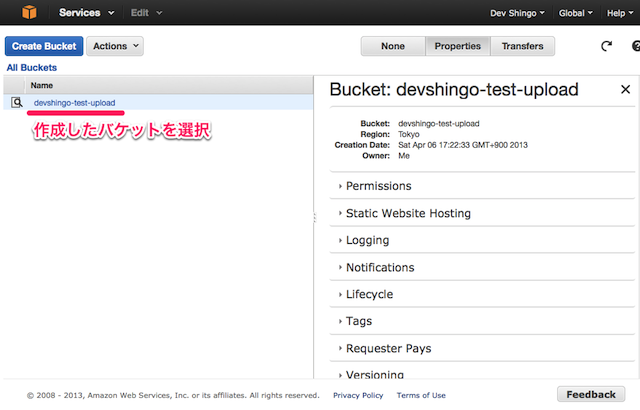Viewport: 640px width, 410px height.
Task: Open the Actions dropdown button
Action: (x=115, y=46)
